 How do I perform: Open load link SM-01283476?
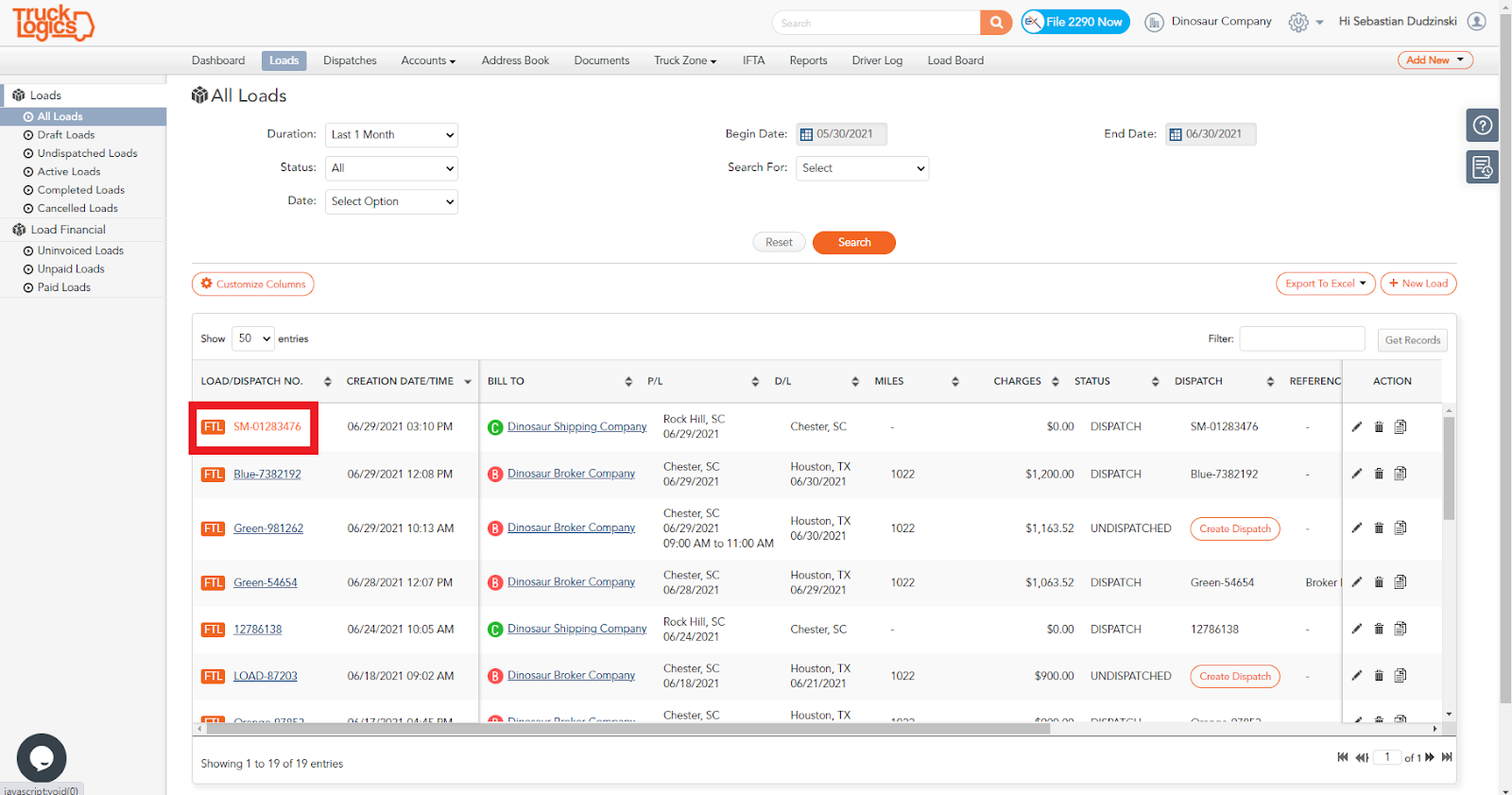[267, 427]
